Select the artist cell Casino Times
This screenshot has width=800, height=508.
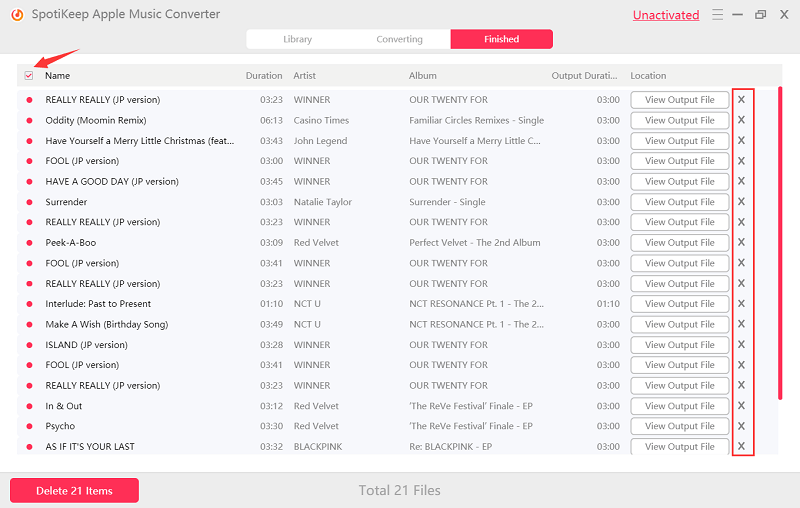[x=321, y=120]
